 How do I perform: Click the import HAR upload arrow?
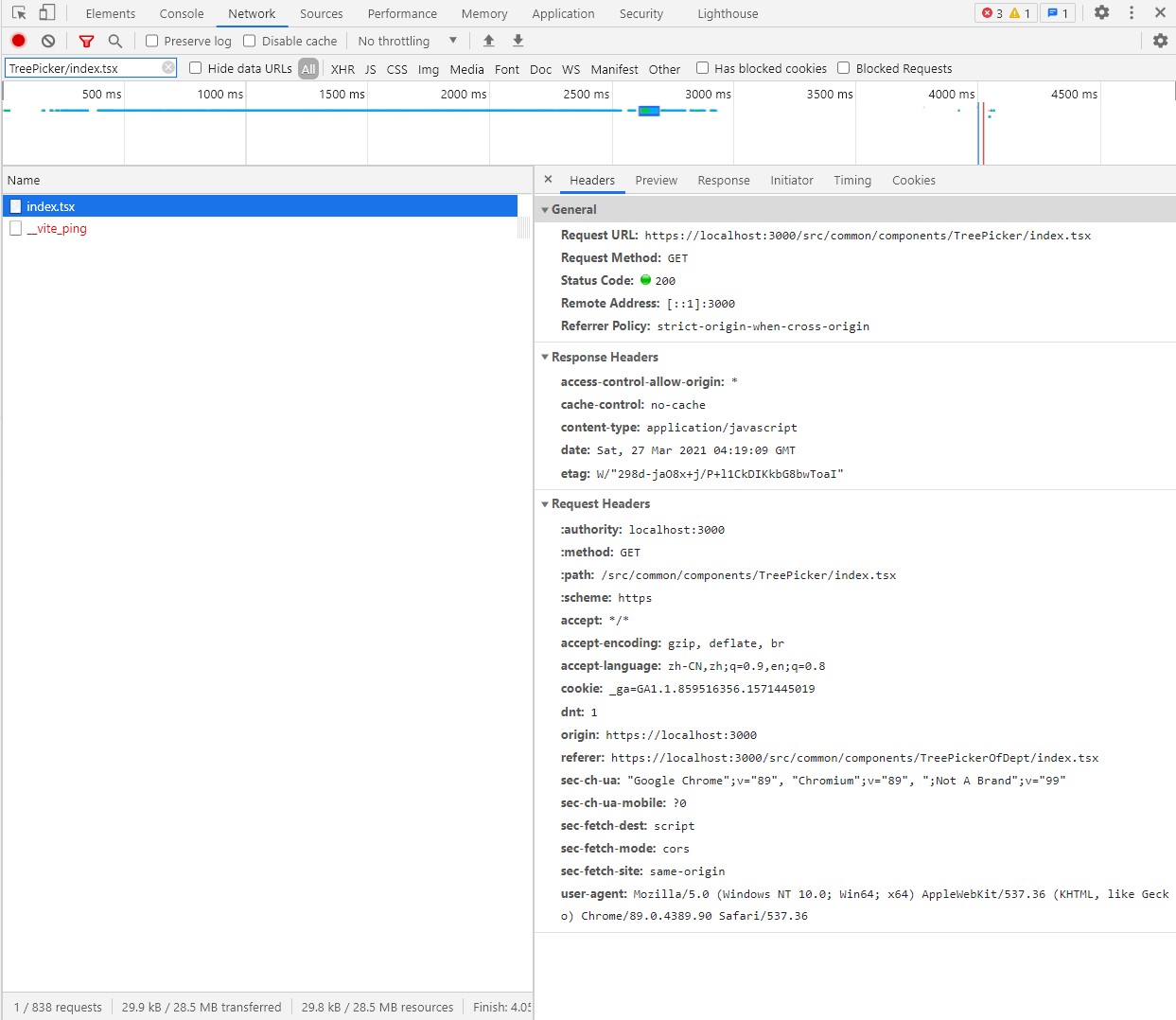tap(488, 41)
